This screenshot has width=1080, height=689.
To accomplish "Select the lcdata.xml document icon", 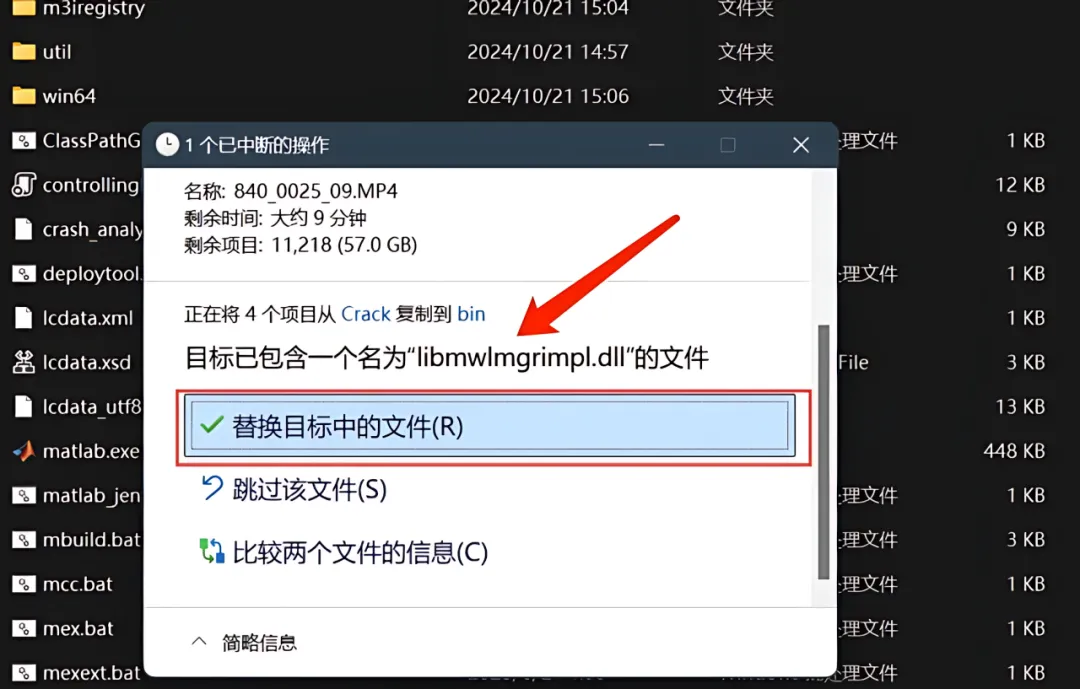I will 24,318.
